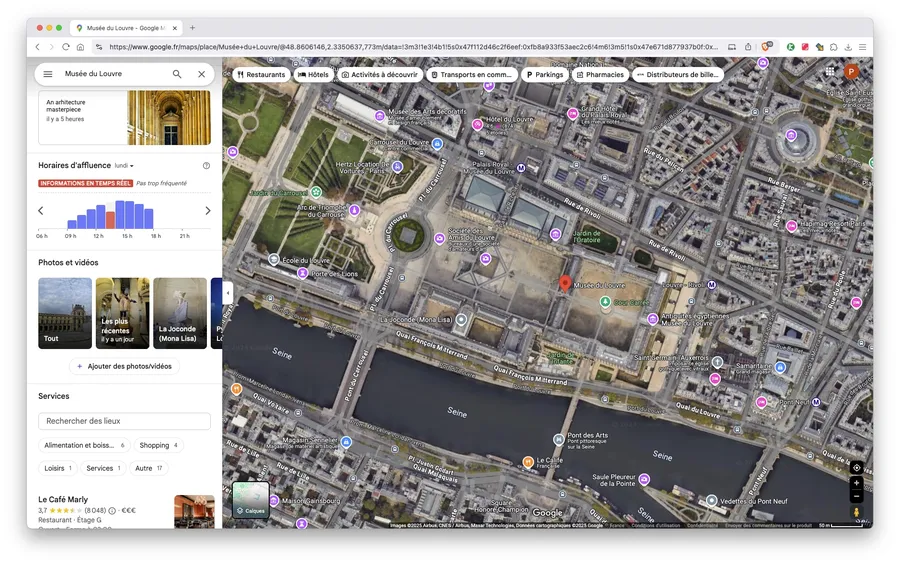
Task: Open the browser home page
Action: [80, 47]
